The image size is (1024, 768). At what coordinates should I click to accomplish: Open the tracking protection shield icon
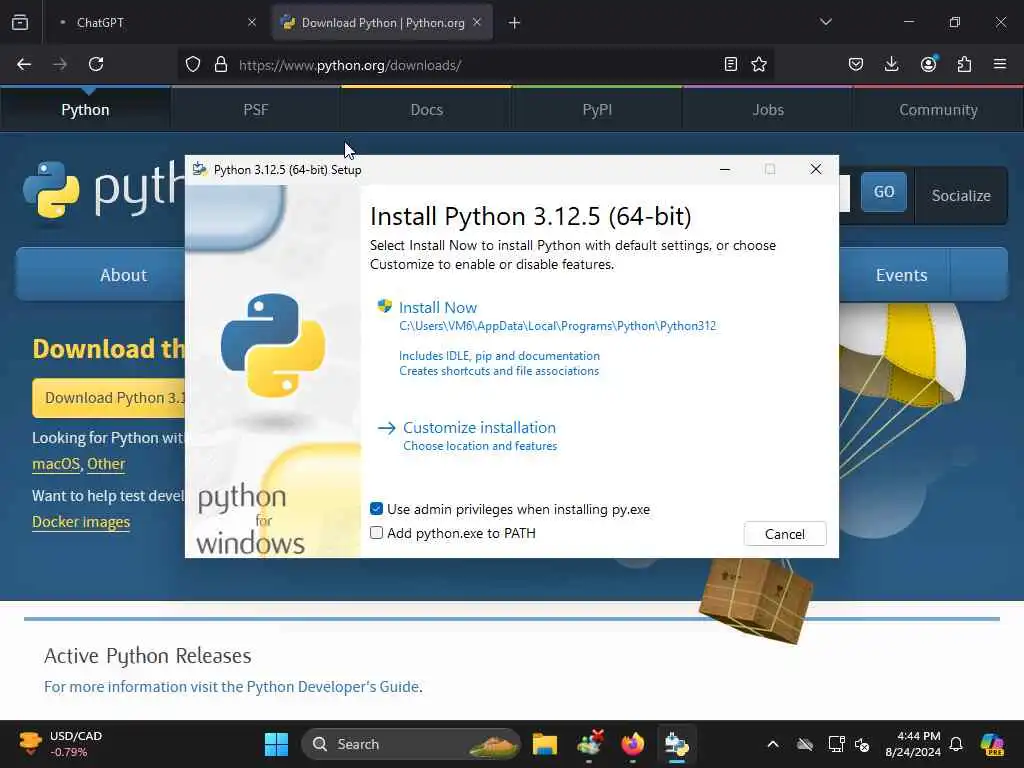pyautogui.click(x=193, y=65)
